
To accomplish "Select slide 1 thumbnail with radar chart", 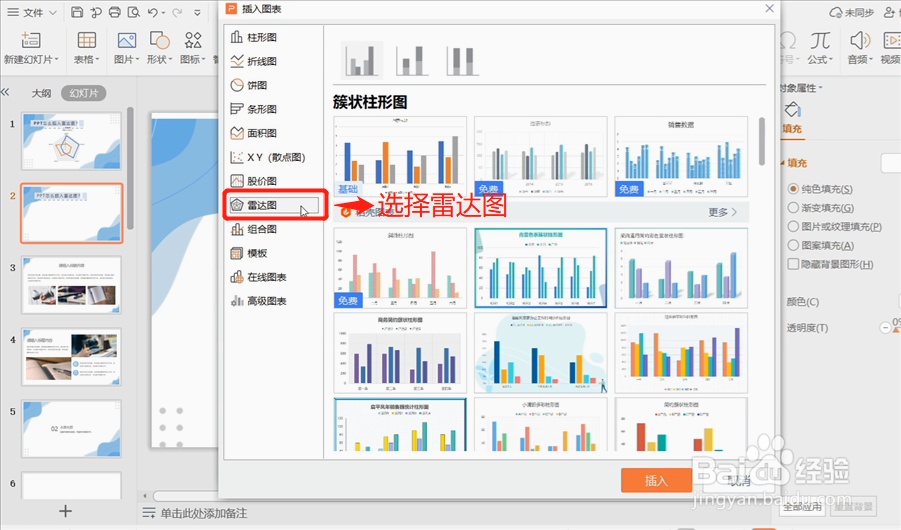I will point(72,141).
